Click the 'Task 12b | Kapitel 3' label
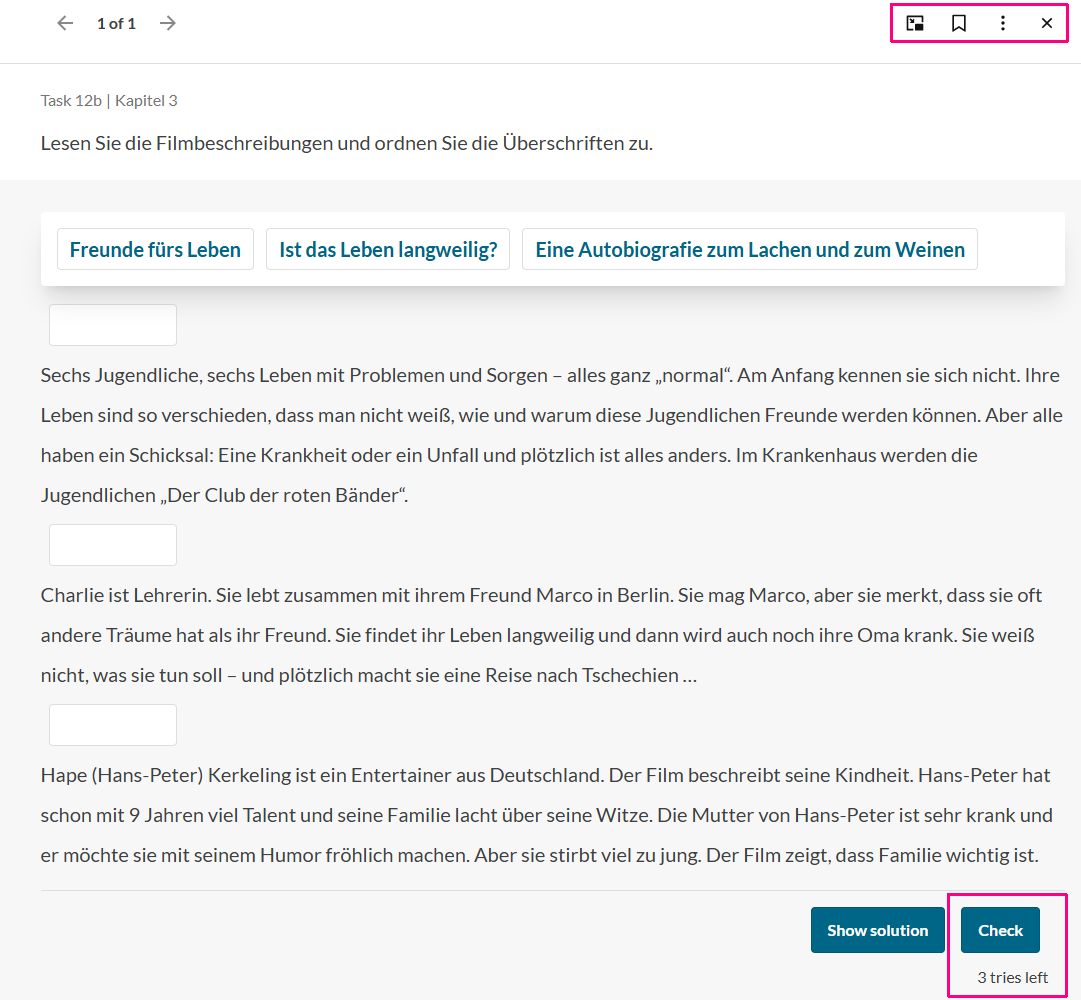 109,100
